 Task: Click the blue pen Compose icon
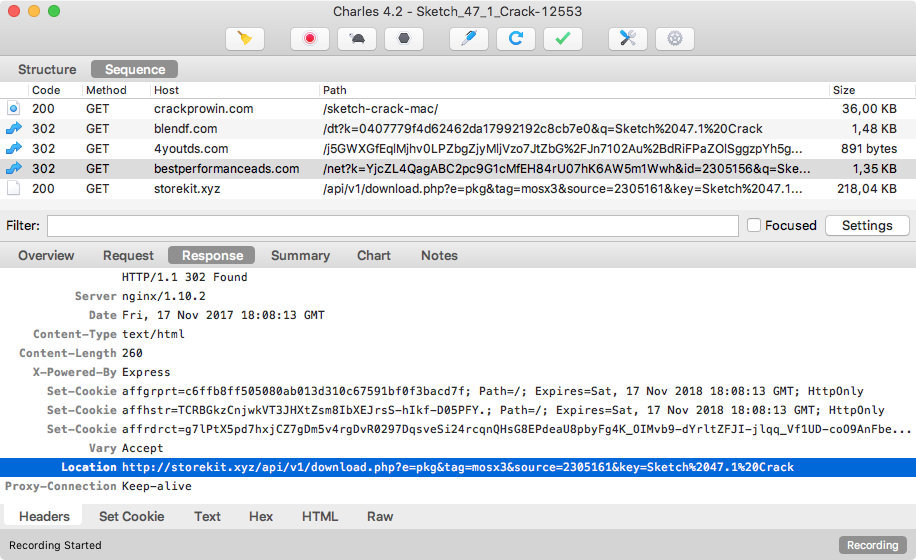pos(469,39)
